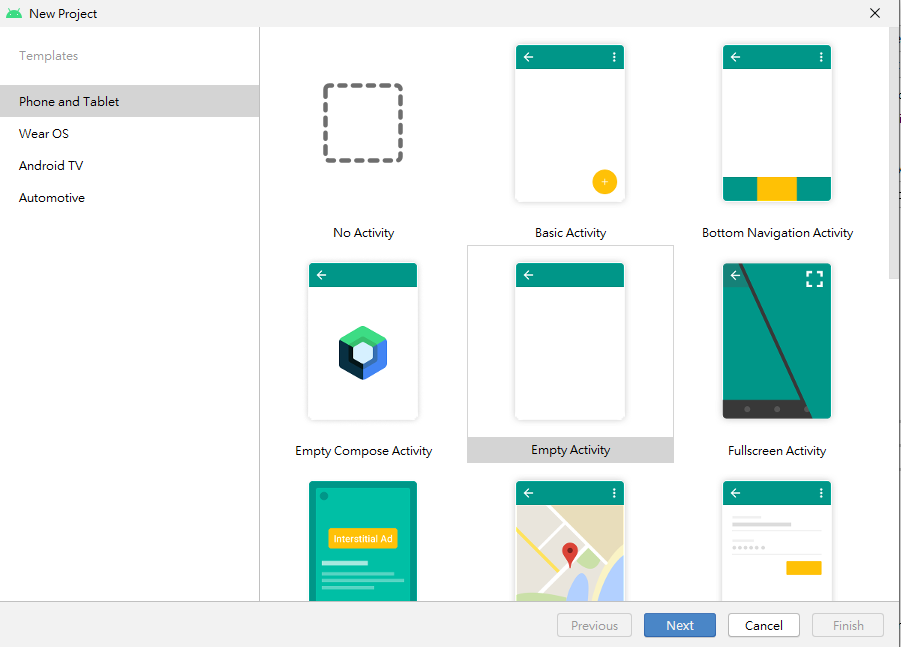Click the 'Basic Activity' label
This screenshot has width=901, height=647.
(x=571, y=233)
